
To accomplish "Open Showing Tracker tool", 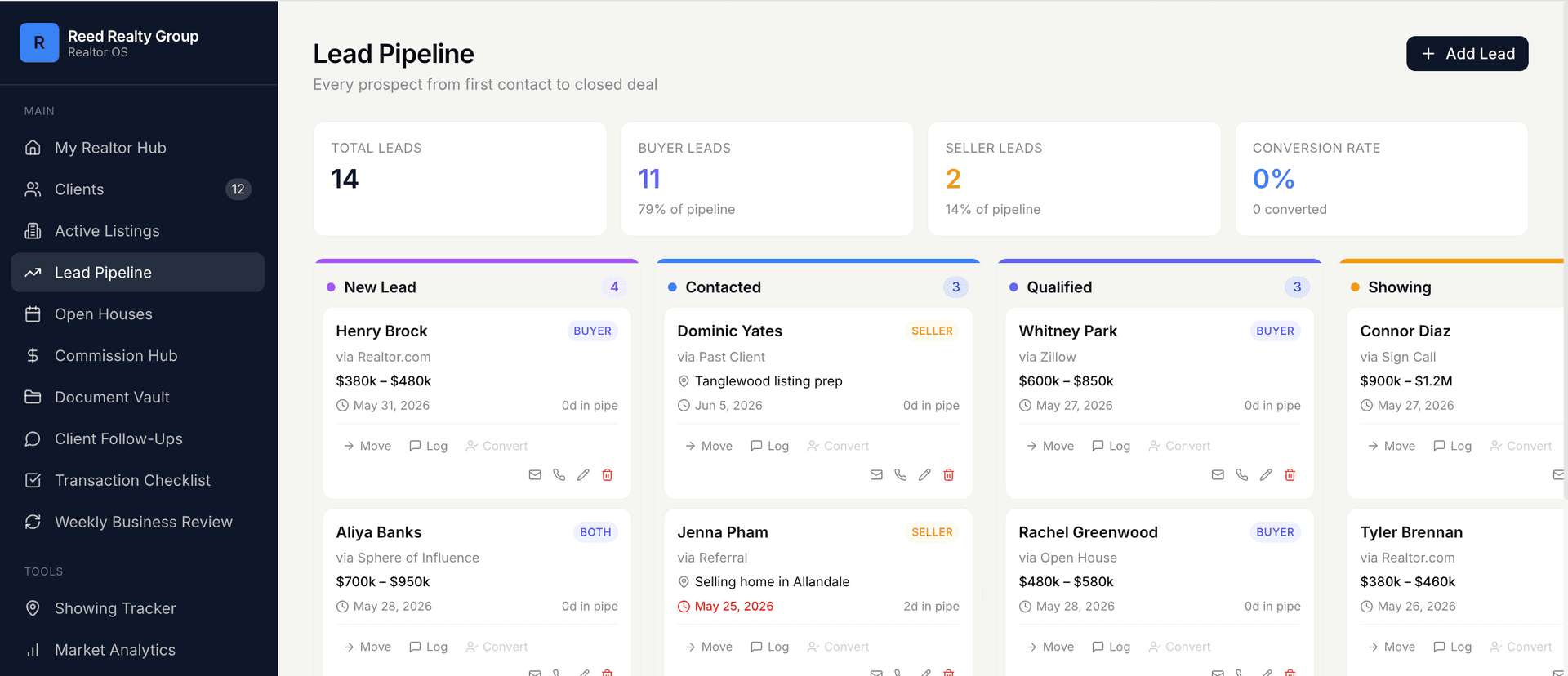I will (137, 608).
